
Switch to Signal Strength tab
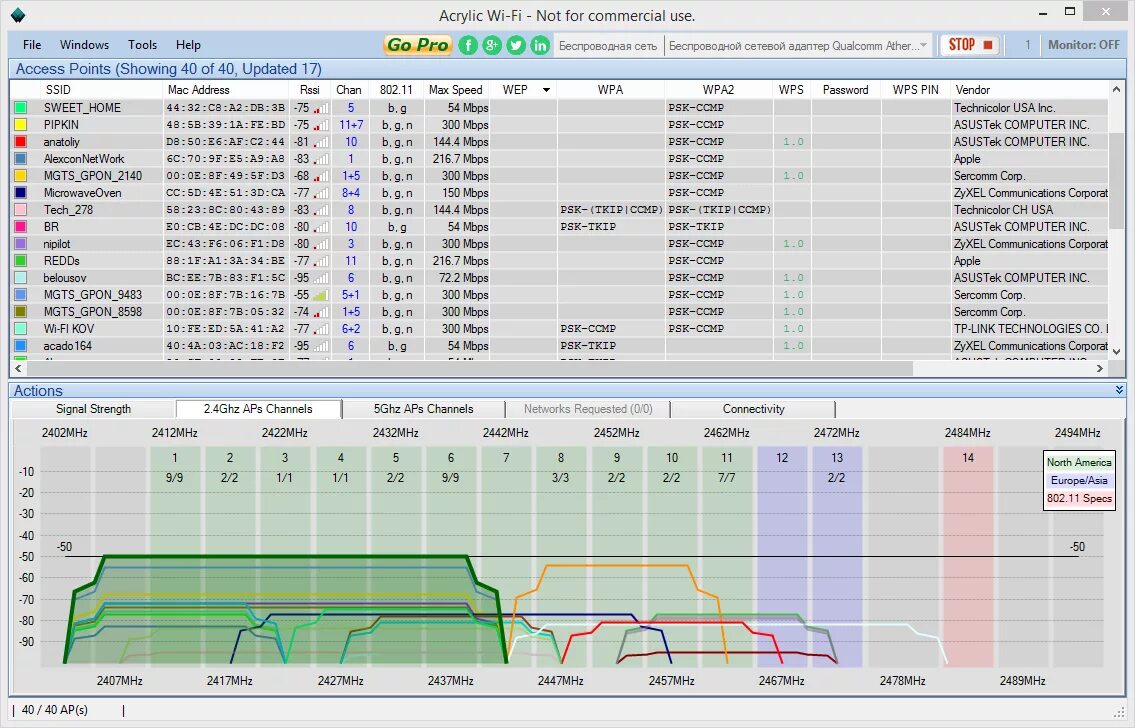pyautogui.click(x=93, y=409)
